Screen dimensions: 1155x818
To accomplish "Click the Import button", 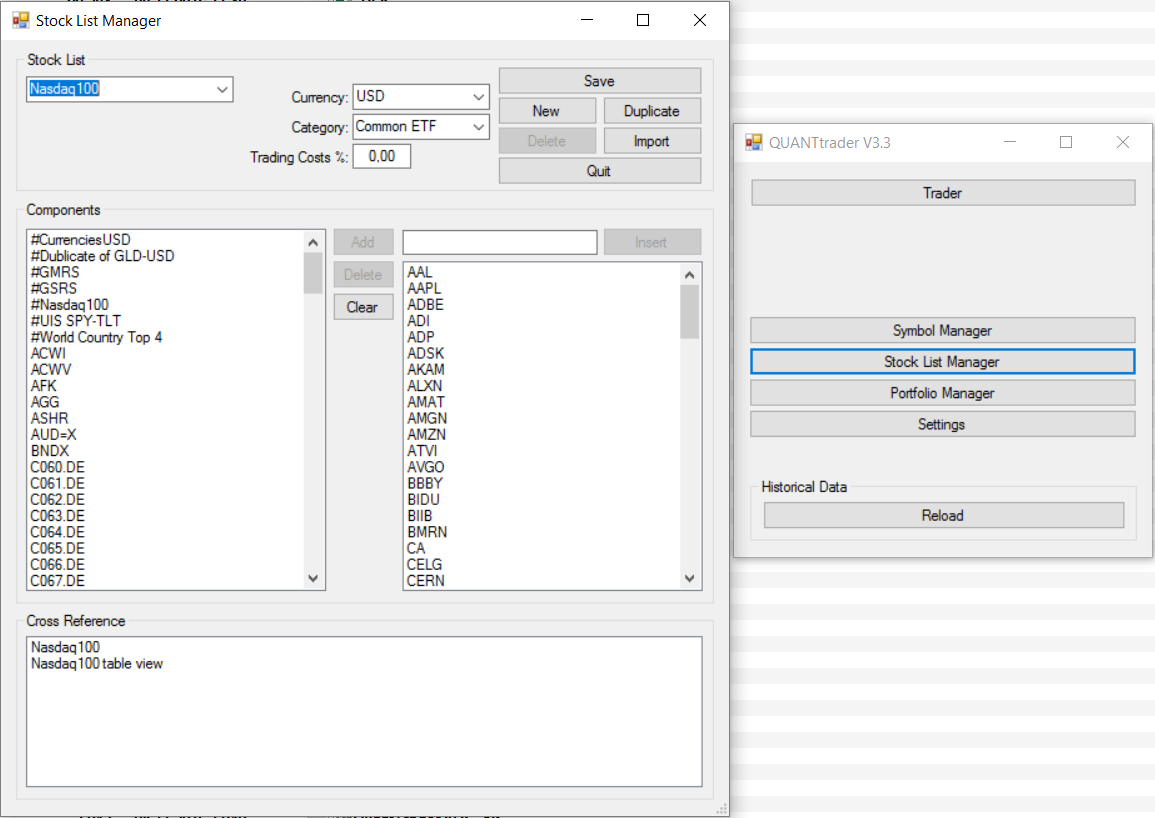I will [651, 141].
